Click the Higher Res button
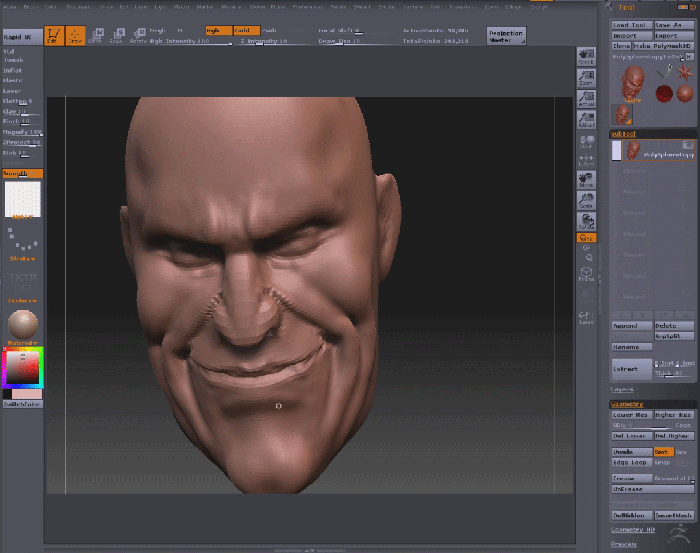The width and height of the screenshot is (700, 553). 673,414
